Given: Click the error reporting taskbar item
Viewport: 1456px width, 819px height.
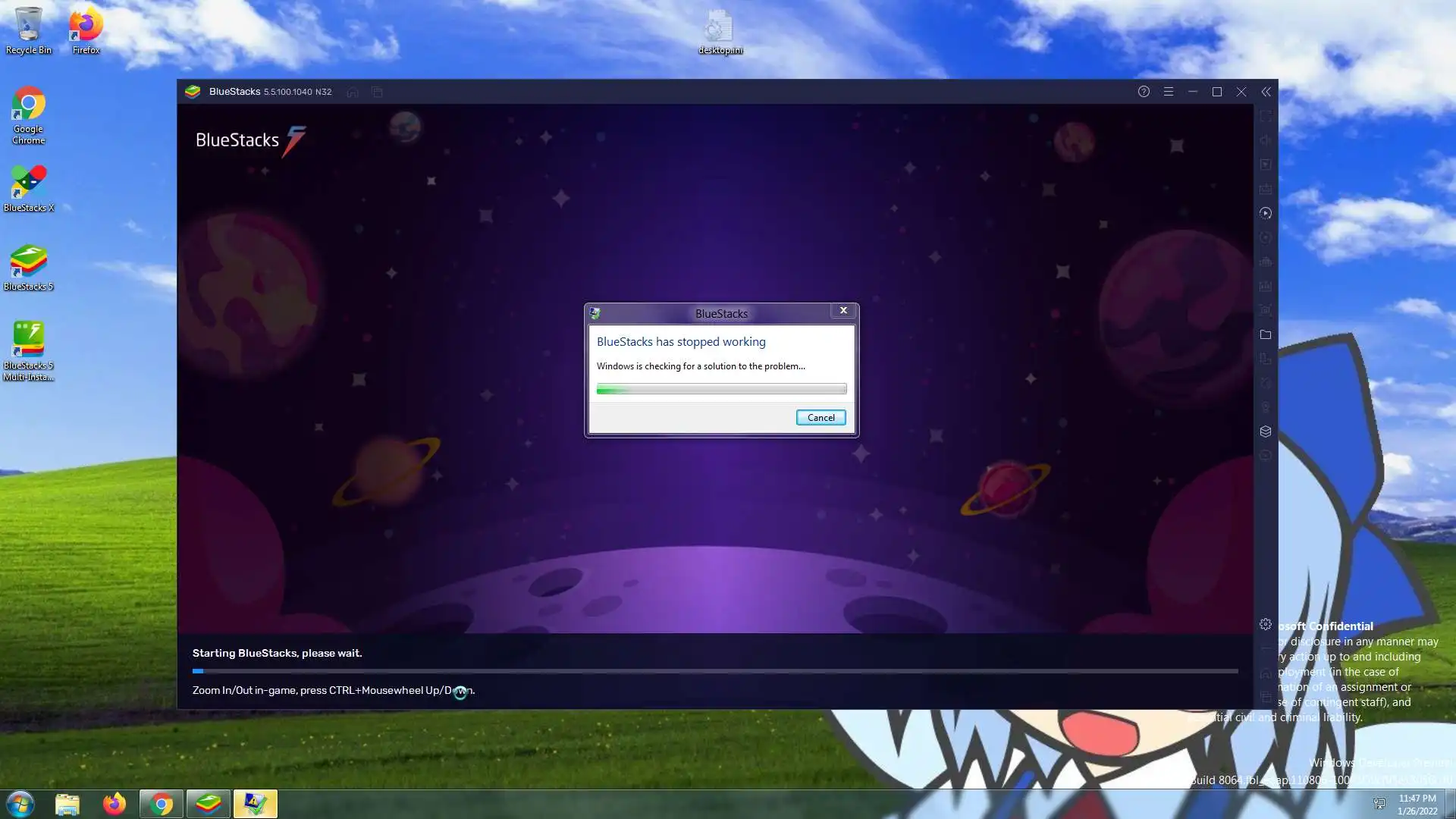Looking at the screenshot, I should [x=255, y=804].
